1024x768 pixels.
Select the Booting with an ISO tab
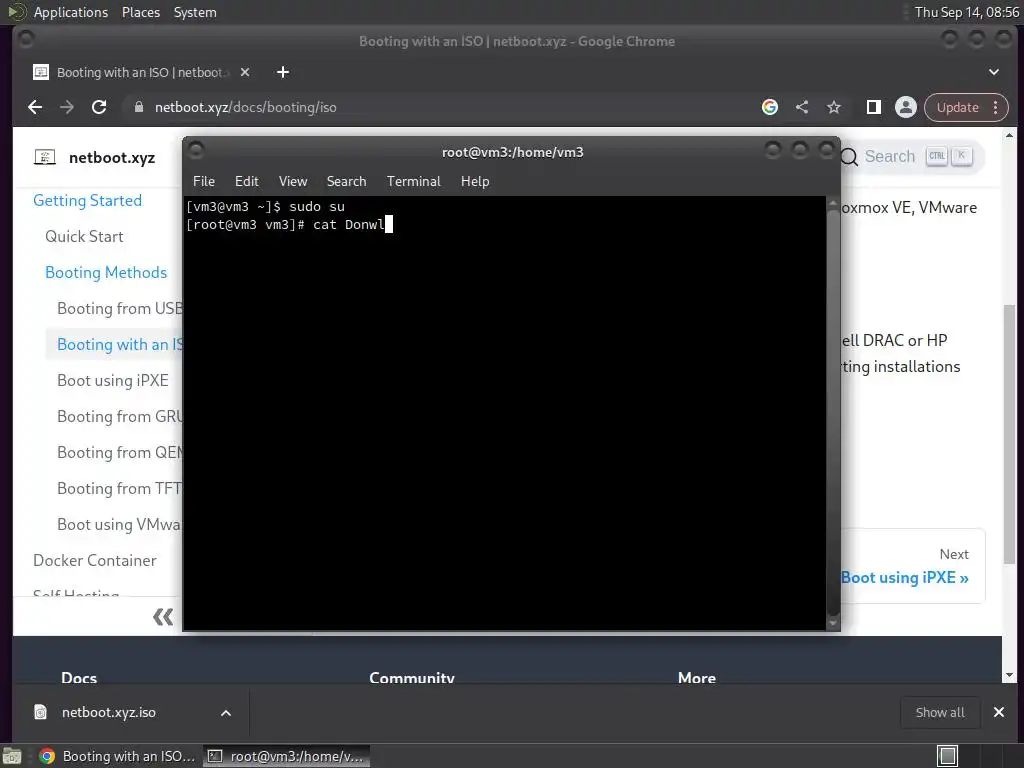tap(139, 72)
